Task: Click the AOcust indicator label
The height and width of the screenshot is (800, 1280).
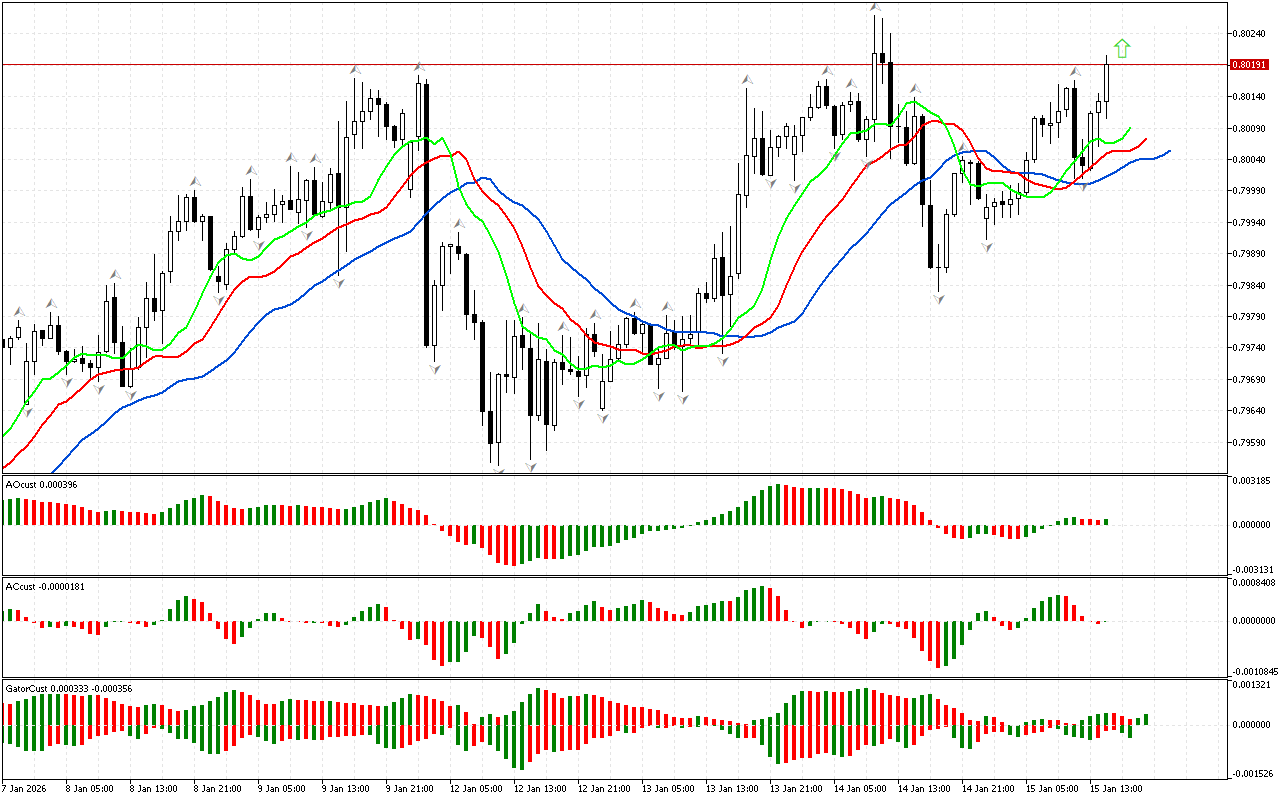Action: click(41, 484)
